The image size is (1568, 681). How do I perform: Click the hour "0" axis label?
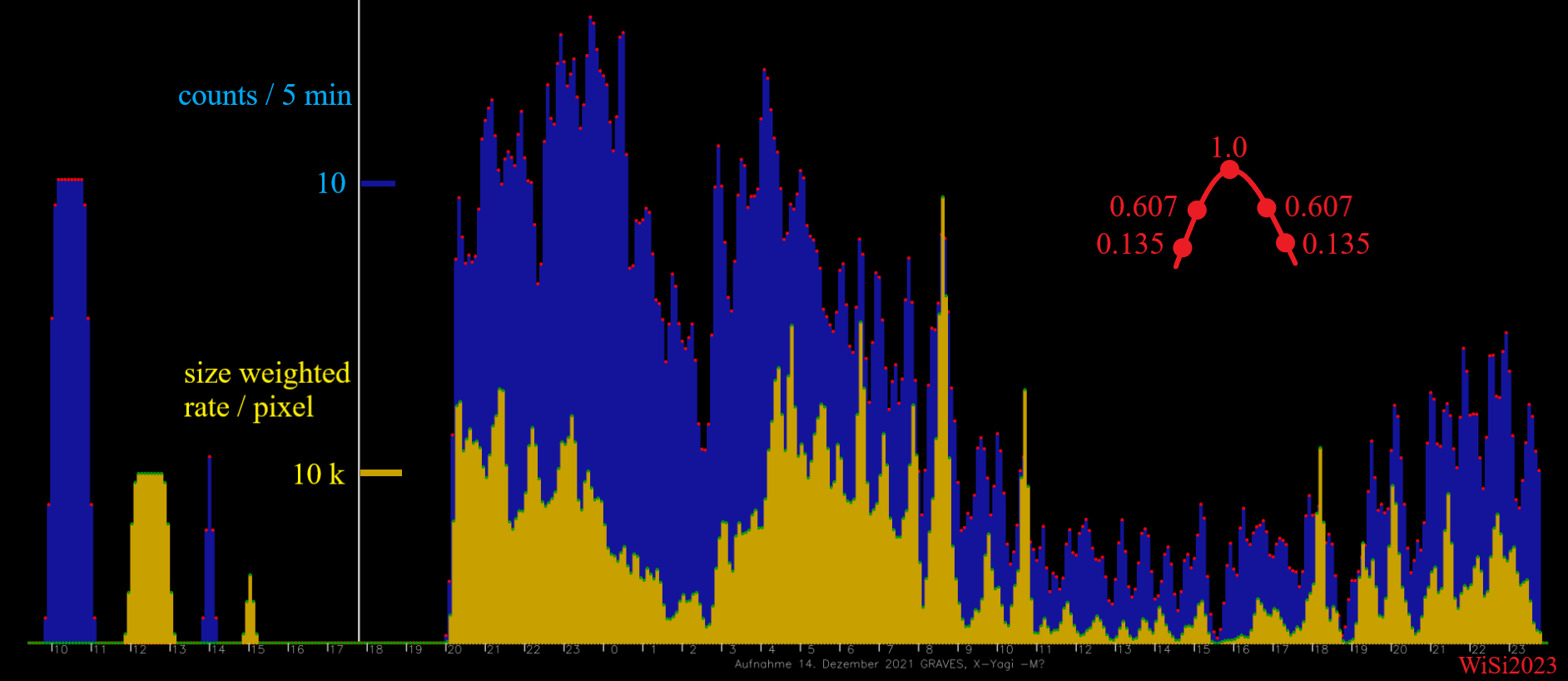(x=614, y=649)
